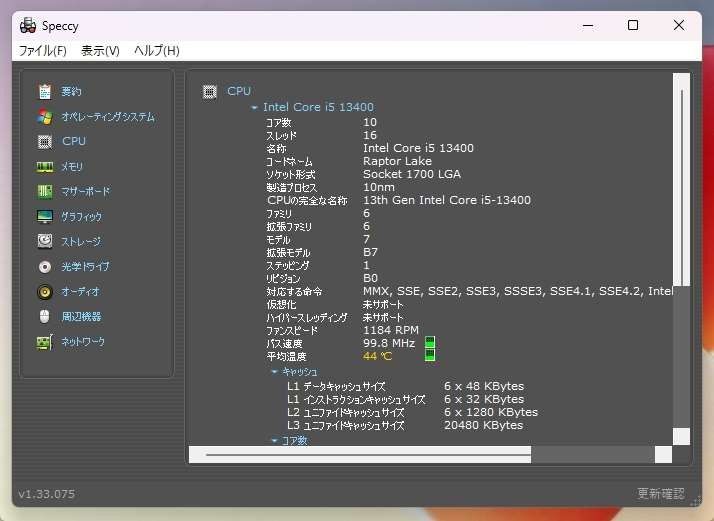Select the 10nm manufacturing process value

[379, 187]
